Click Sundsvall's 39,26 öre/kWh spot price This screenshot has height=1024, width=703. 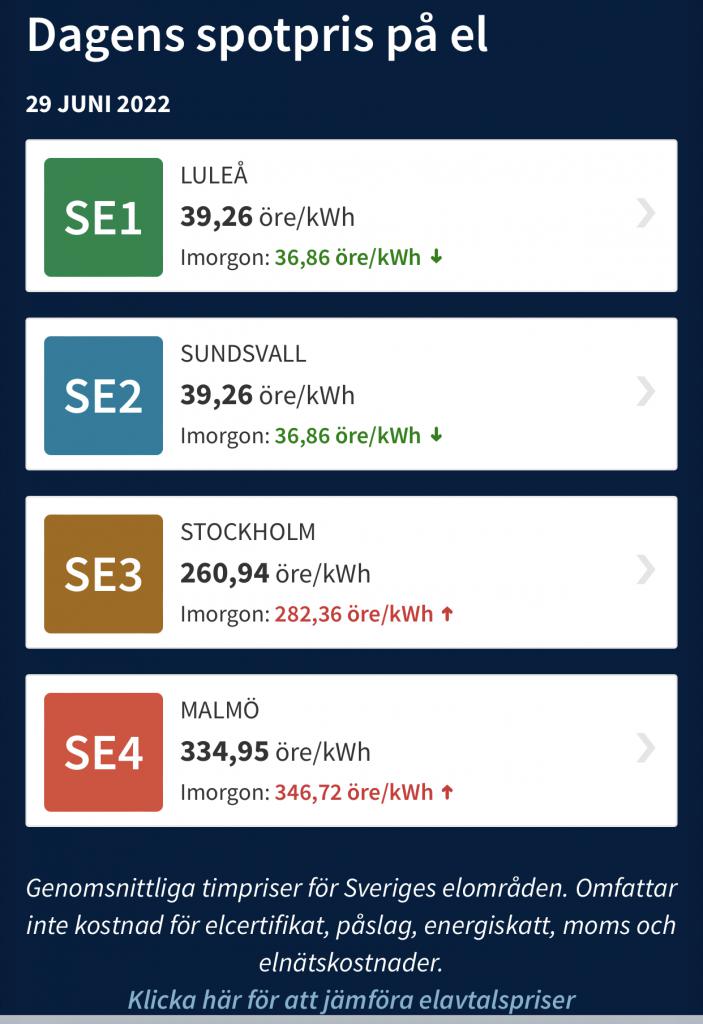(x=267, y=395)
